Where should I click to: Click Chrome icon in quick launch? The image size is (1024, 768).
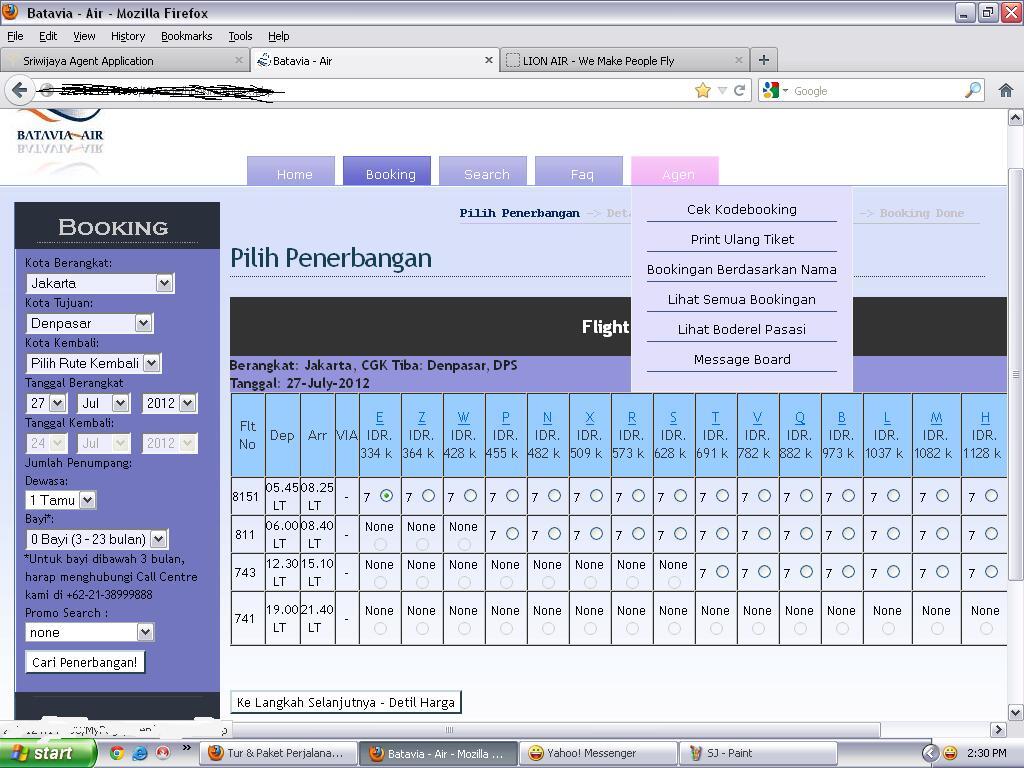117,753
